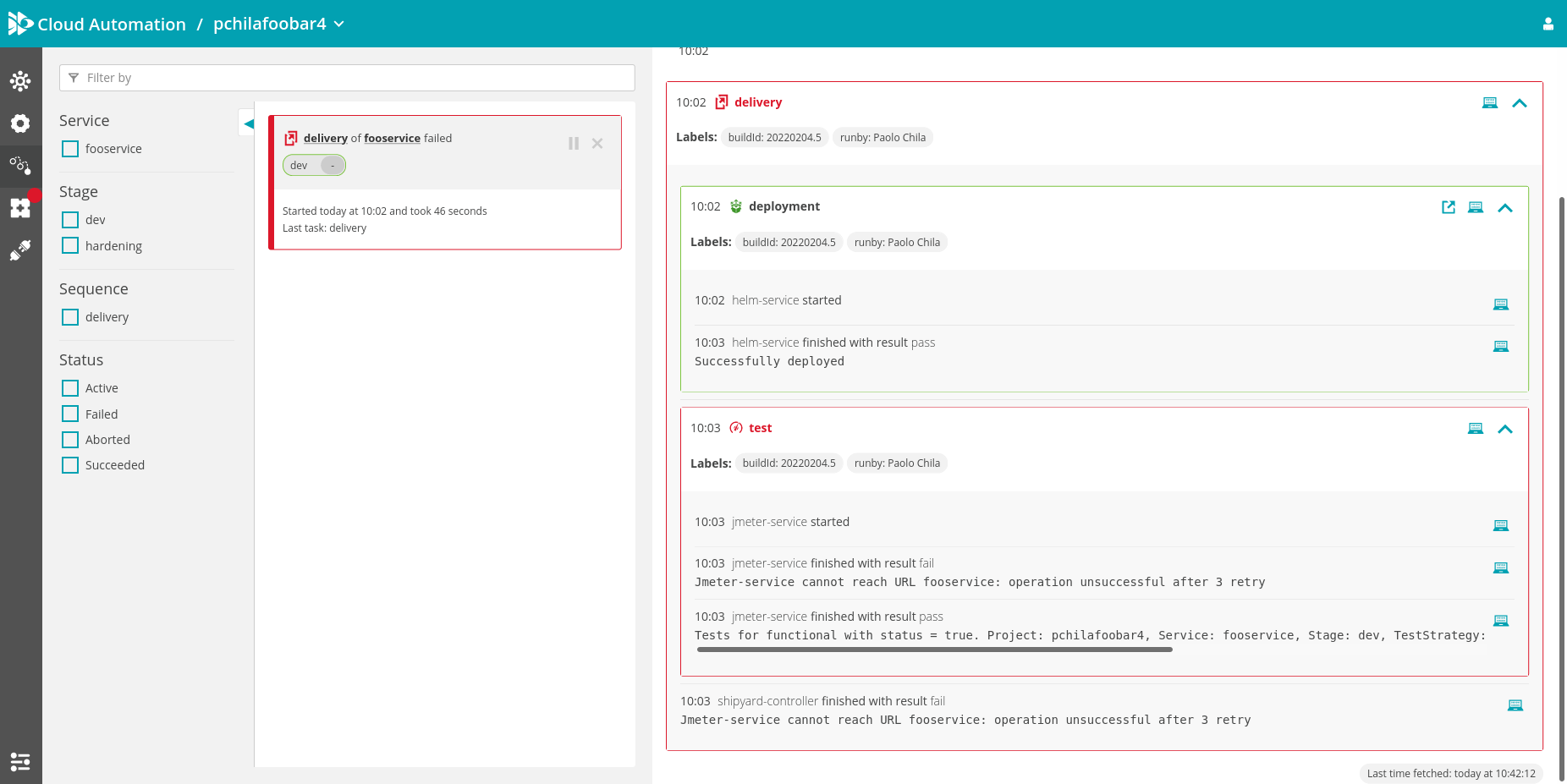
Task: Click buildId label under delivery header
Action: pos(774,137)
